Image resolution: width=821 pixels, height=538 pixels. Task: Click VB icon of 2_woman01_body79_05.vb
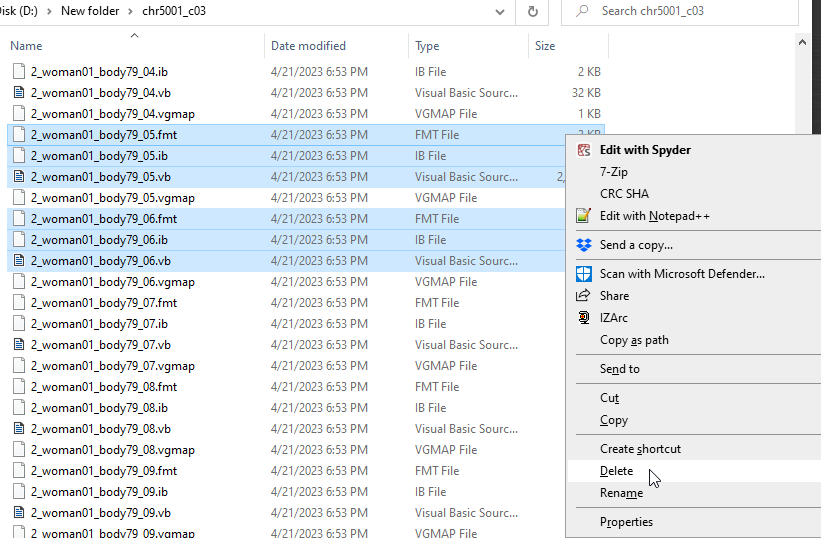click(x=19, y=177)
